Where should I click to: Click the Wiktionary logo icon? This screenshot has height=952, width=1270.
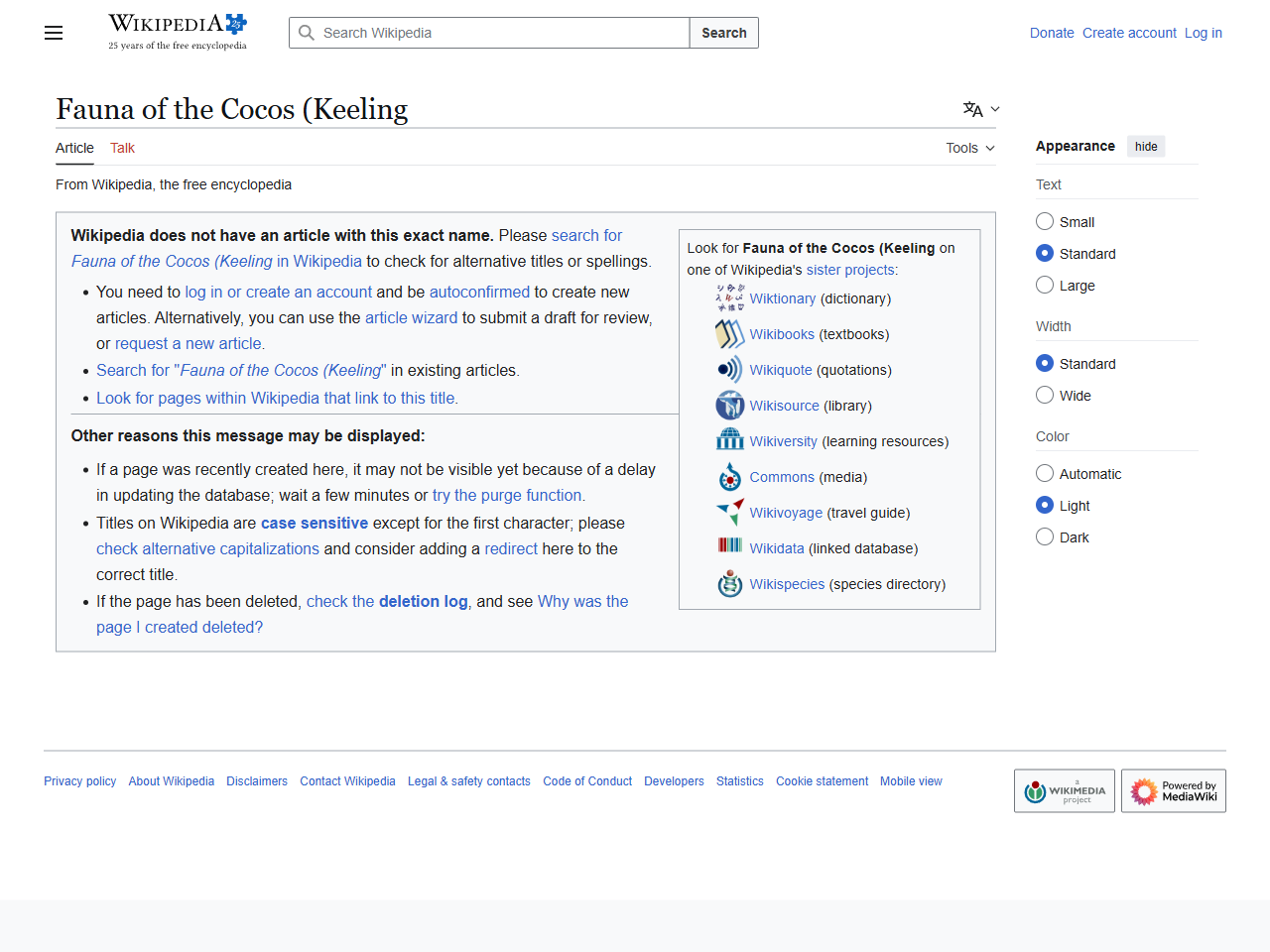(x=730, y=297)
